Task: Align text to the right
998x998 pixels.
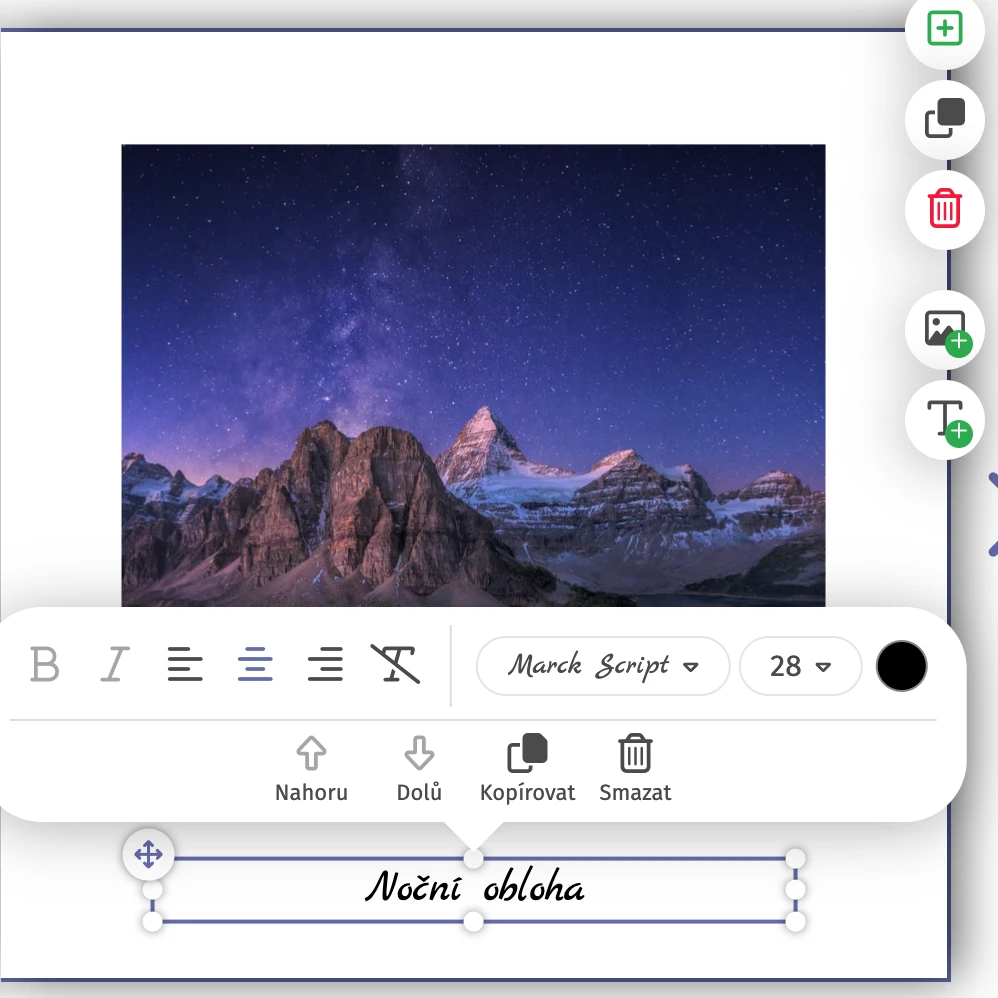Action: [325, 664]
